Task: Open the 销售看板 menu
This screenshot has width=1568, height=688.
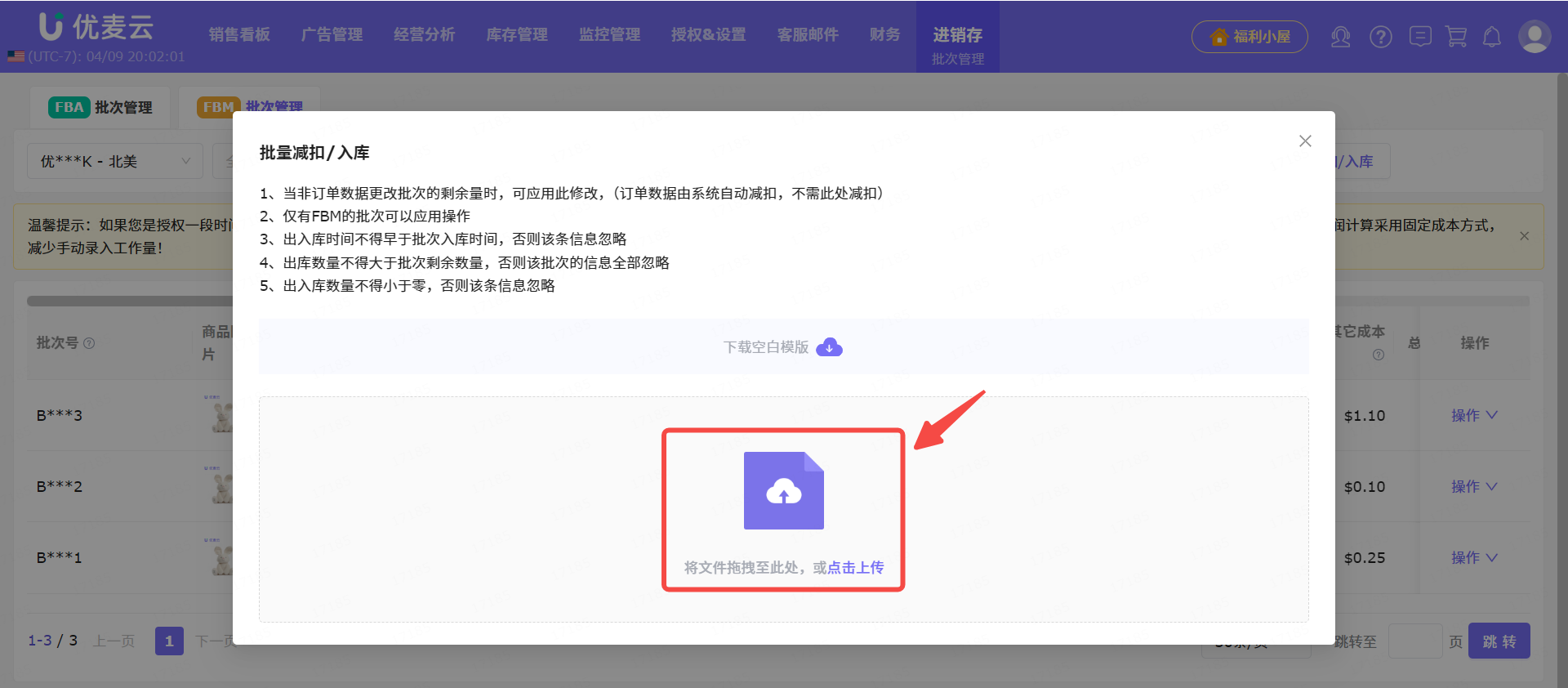Action: (x=239, y=35)
